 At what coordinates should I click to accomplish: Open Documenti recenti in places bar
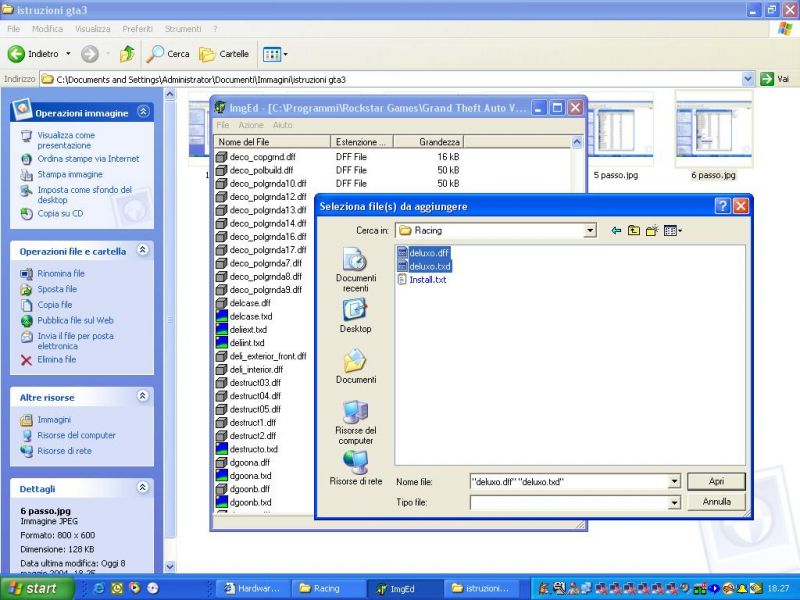pyautogui.click(x=356, y=270)
